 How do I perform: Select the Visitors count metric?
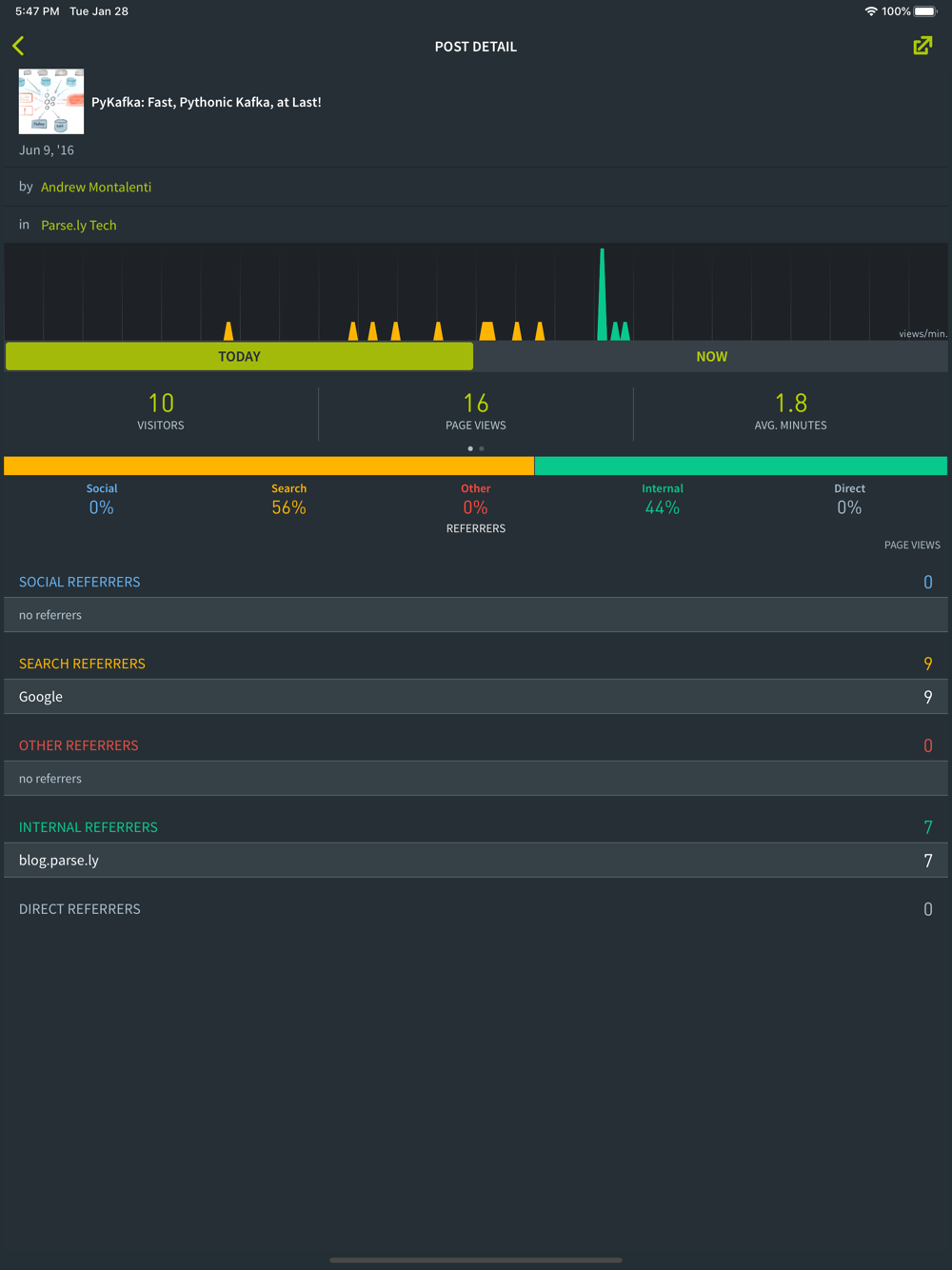pos(161,411)
